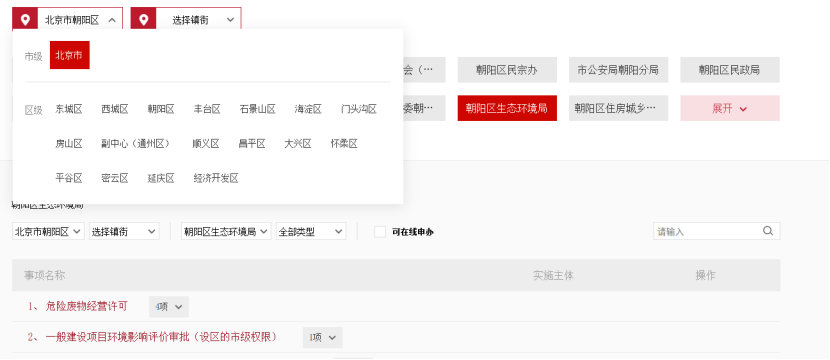Check the 可在线申办 checkbox

click(380, 231)
